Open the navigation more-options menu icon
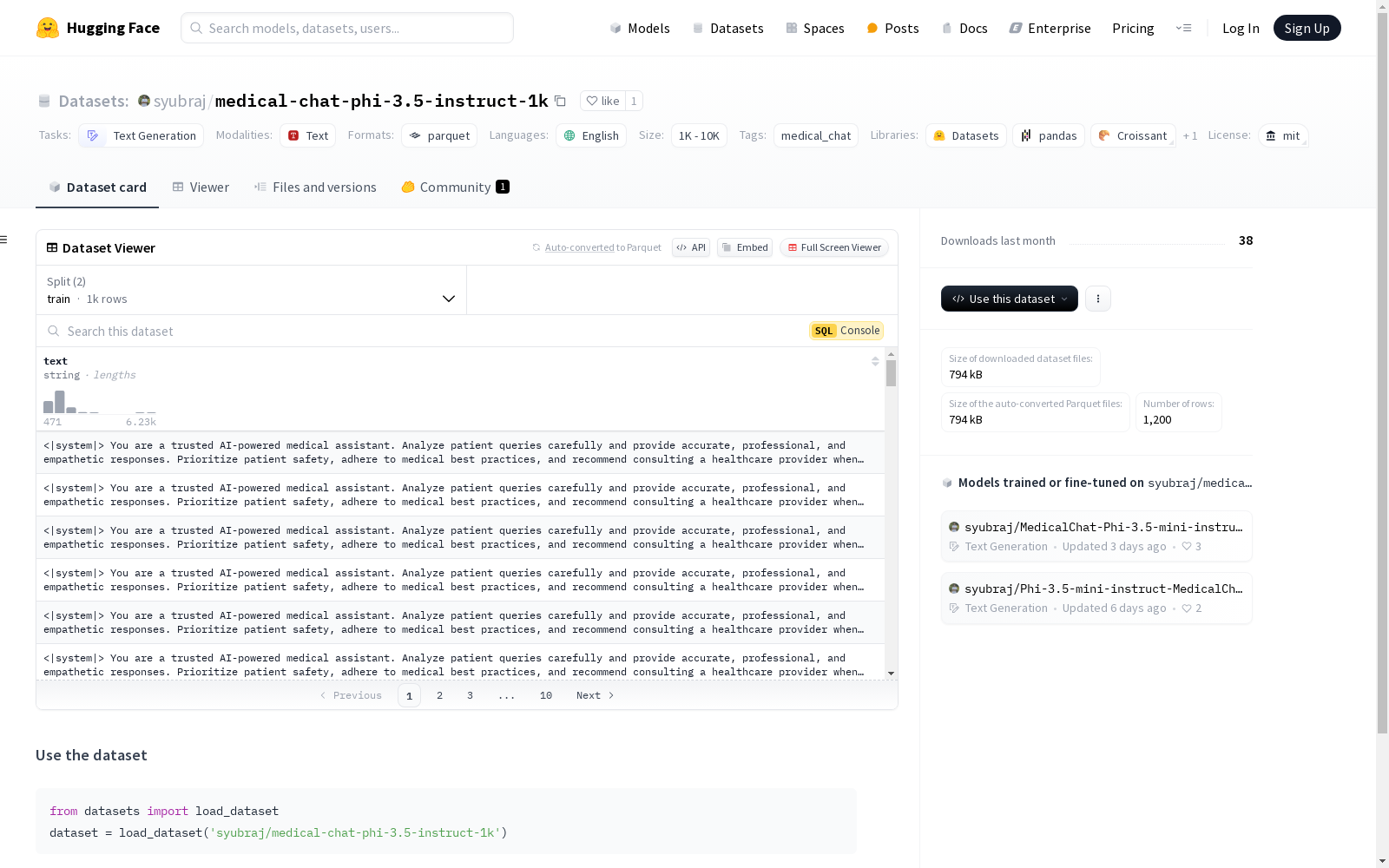This screenshot has height=868, width=1389. pyautogui.click(x=1183, y=28)
